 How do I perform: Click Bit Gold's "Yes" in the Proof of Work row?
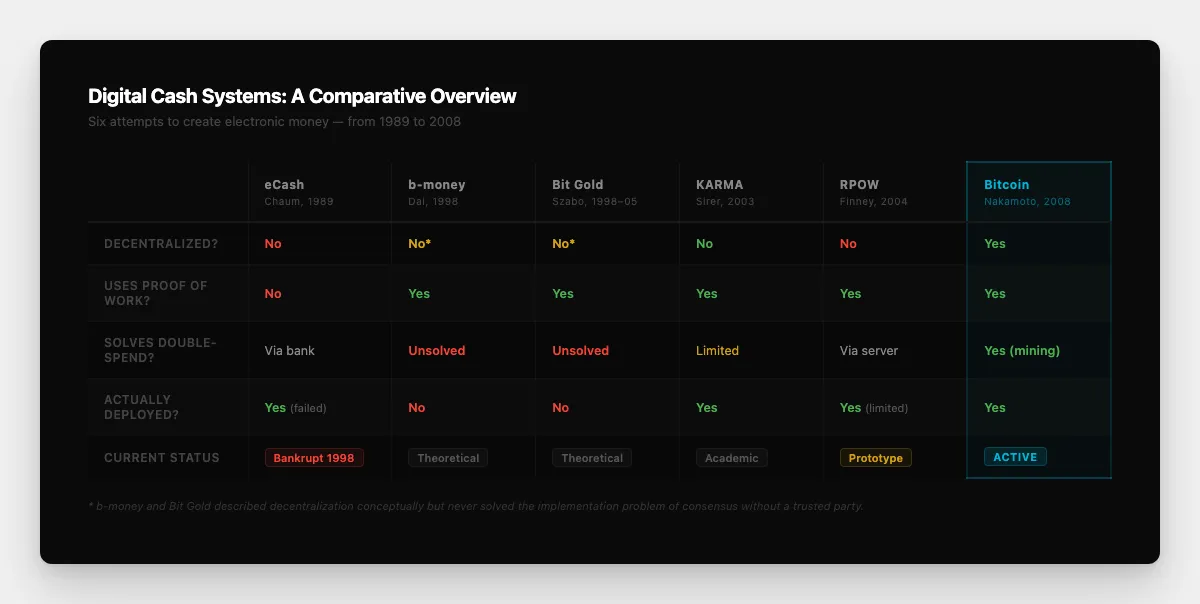tap(563, 294)
